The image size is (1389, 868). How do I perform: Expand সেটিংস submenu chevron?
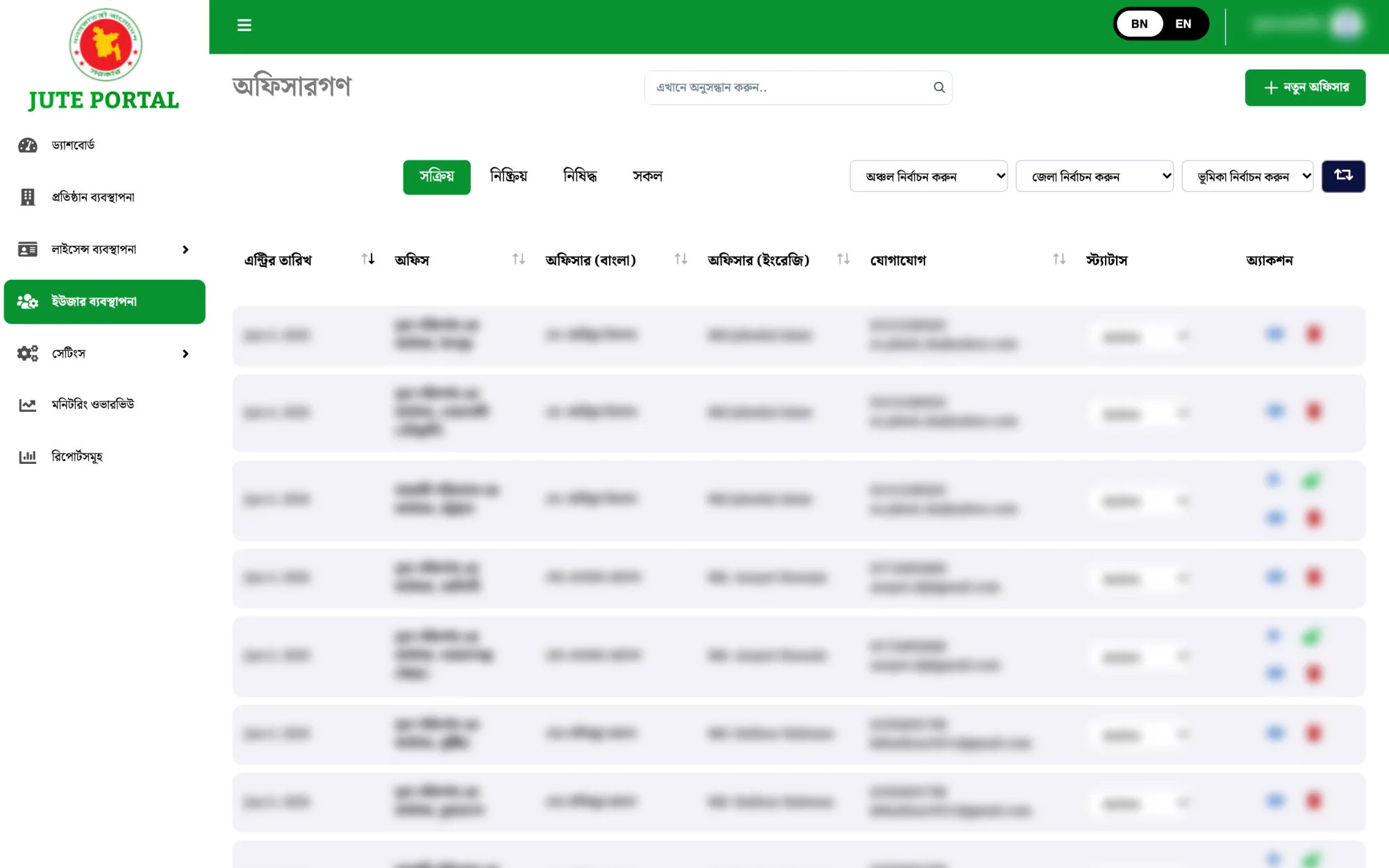click(x=185, y=353)
